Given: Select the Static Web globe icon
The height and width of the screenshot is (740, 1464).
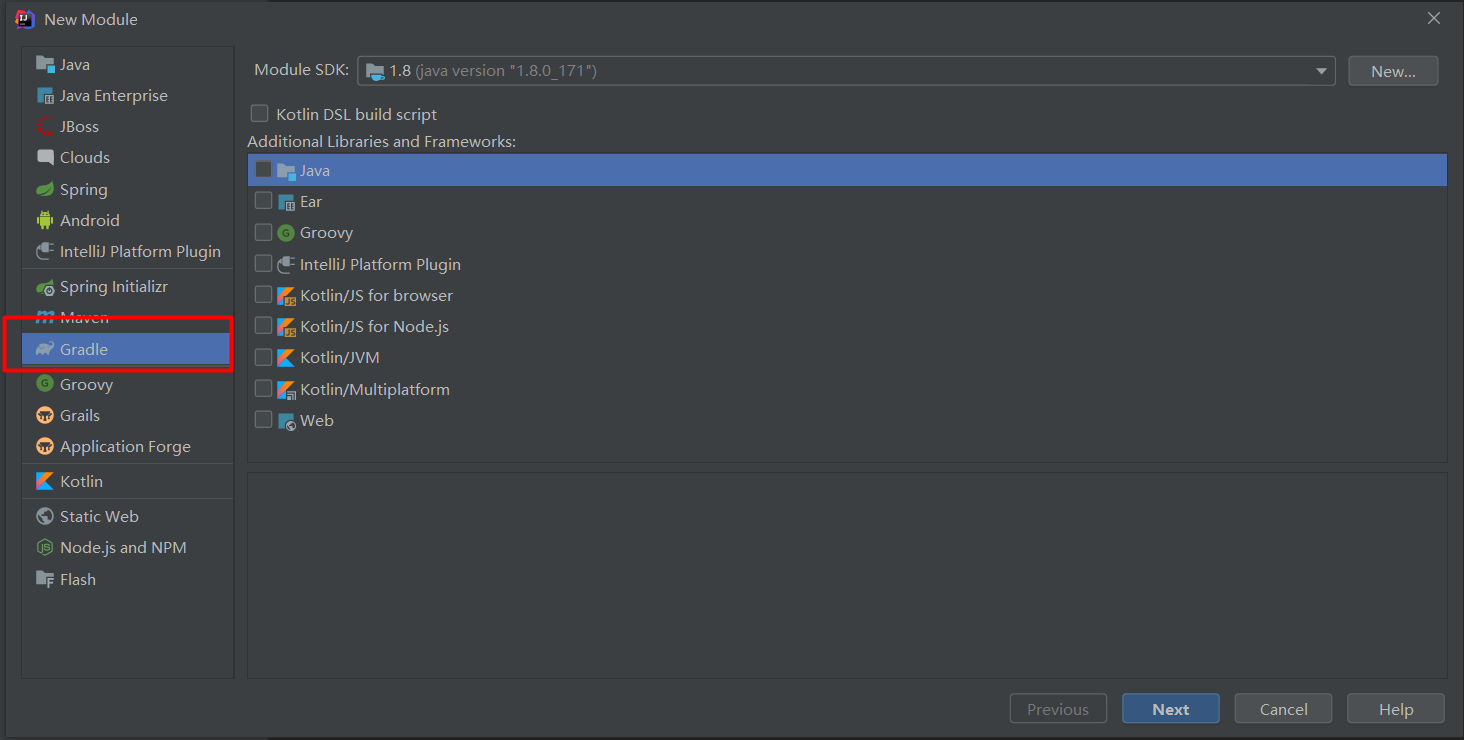Looking at the screenshot, I should pyautogui.click(x=45, y=516).
